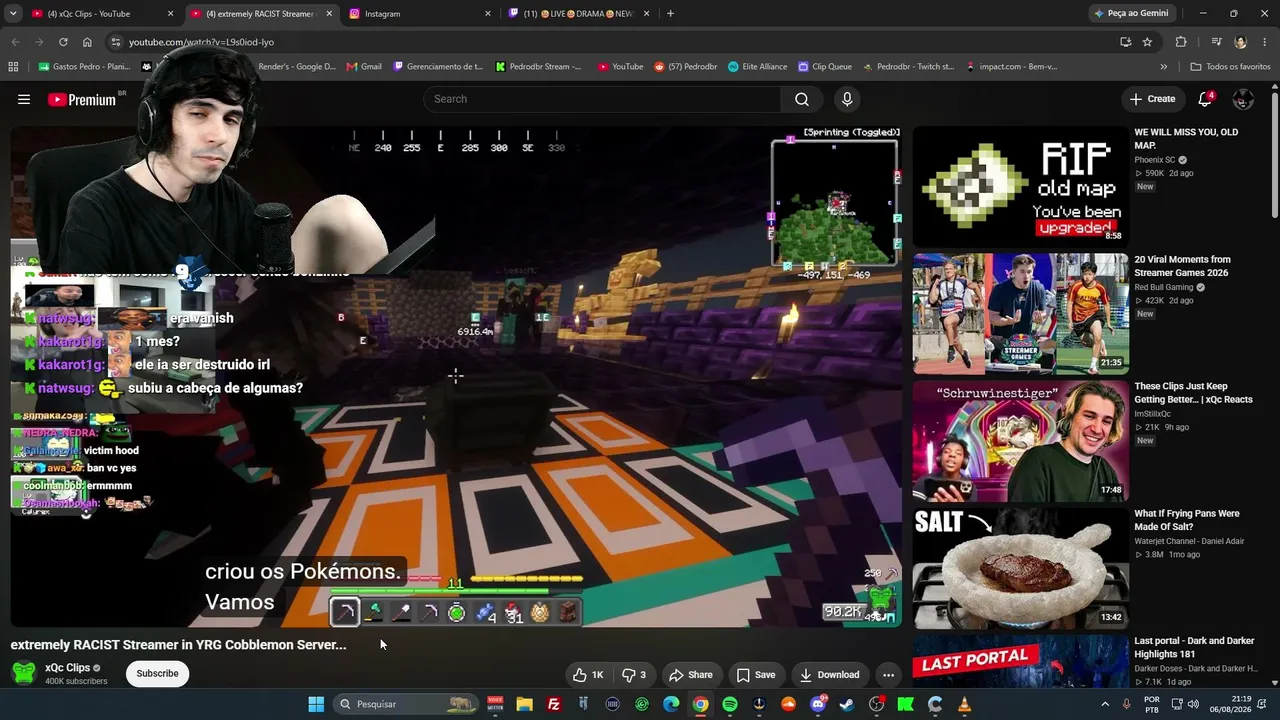This screenshot has height=720, width=1280.
Task: Click the Share button
Action: 691,675
